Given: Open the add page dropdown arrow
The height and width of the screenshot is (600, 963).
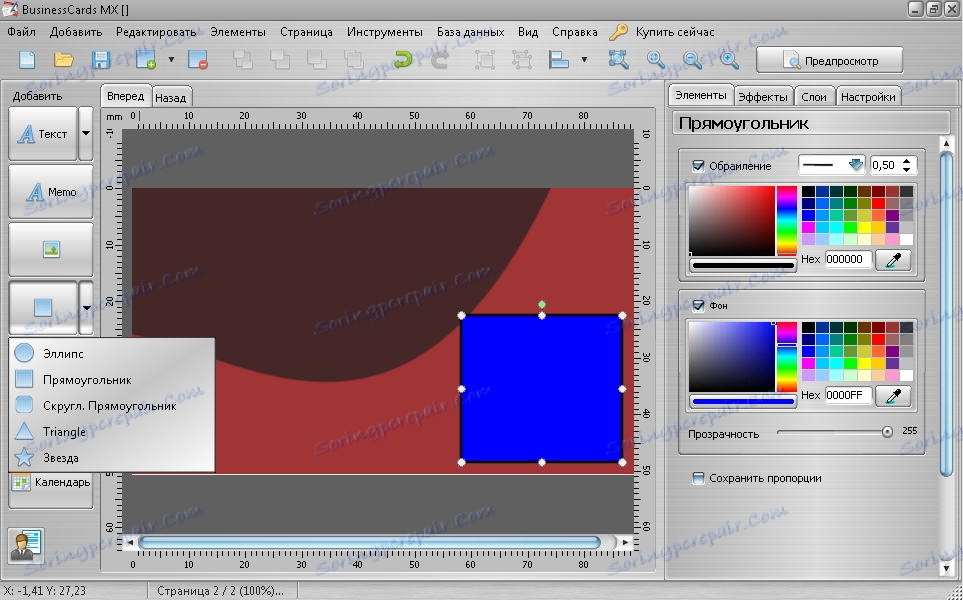Looking at the screenshot, I should [171, 60].
